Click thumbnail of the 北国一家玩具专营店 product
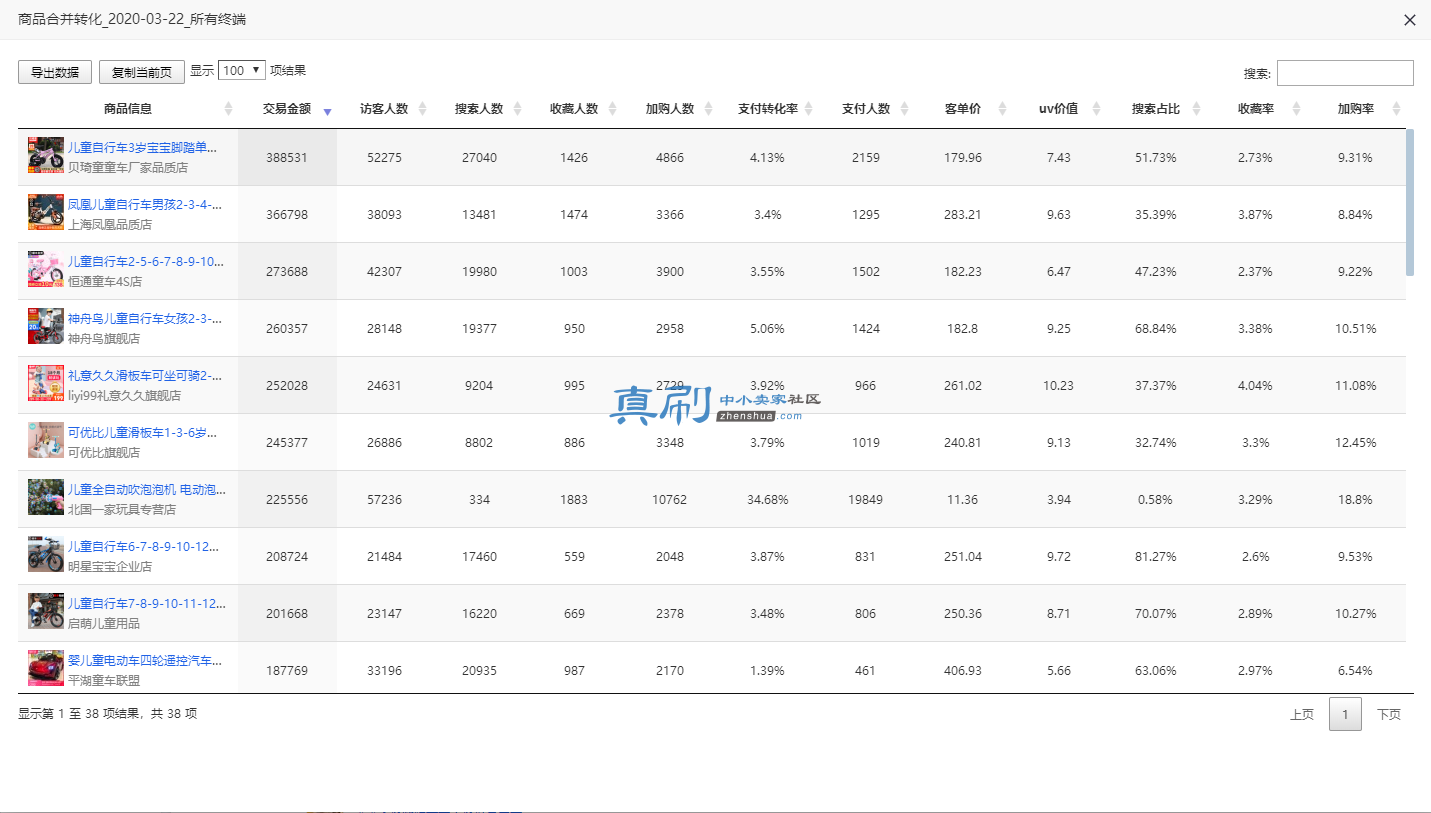 tap(46, 497)
